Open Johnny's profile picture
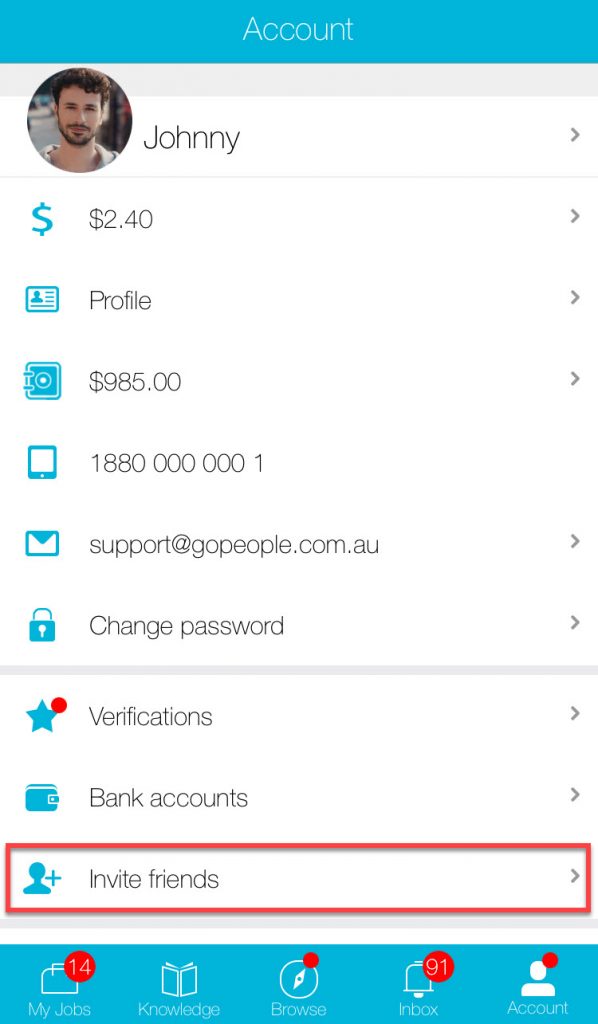This screenshot has width=598, height=1024. point(79,120)
